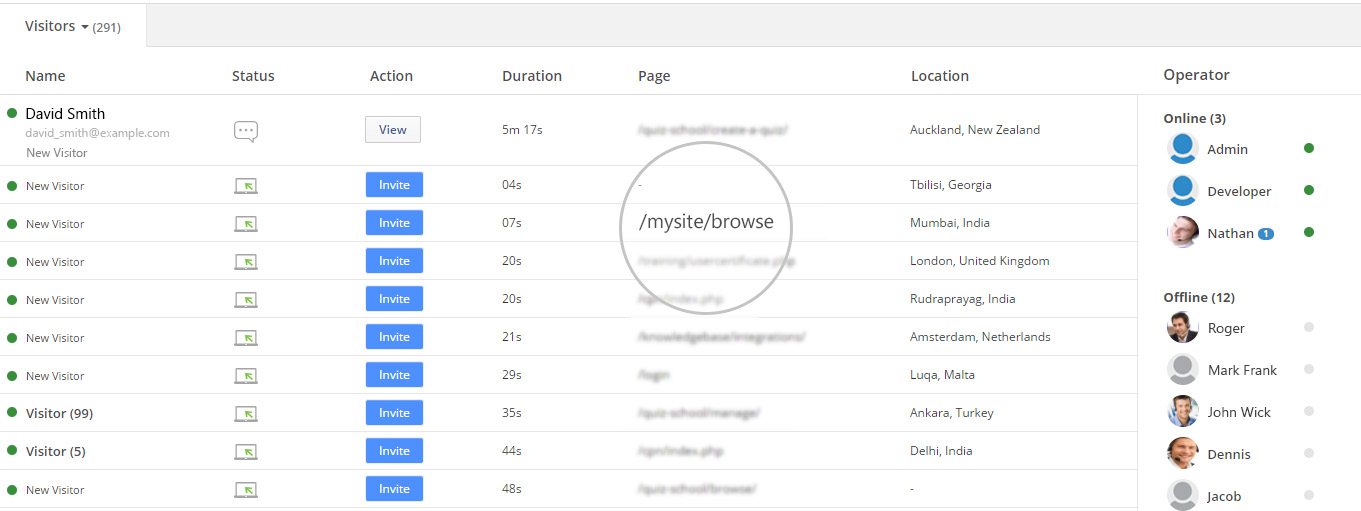Invite the visitor from London, United Kingdom

394,261
